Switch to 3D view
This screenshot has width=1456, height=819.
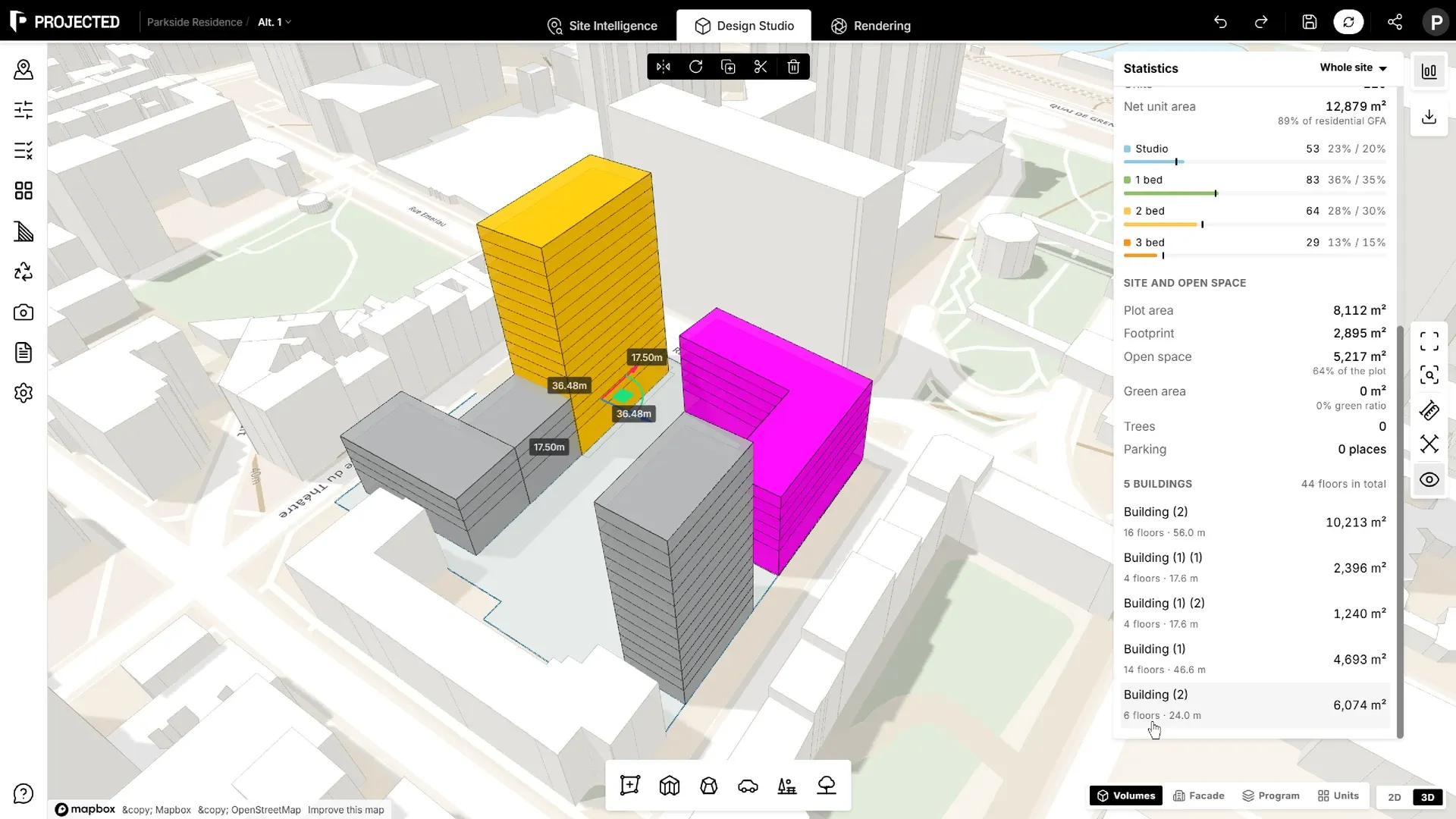coord(1428,797)
